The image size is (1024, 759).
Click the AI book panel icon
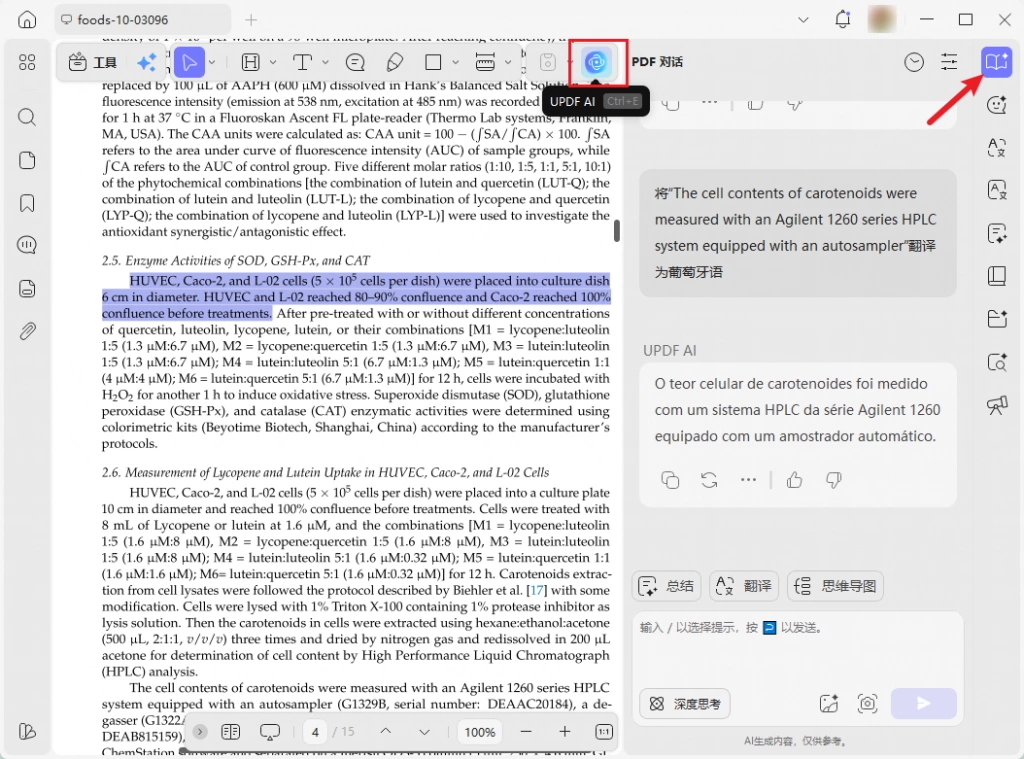pyautogui.click(x=996, y=62)
